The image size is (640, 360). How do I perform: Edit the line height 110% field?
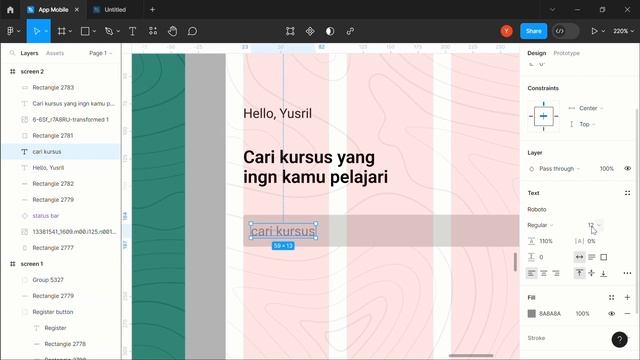click(546, 241)
